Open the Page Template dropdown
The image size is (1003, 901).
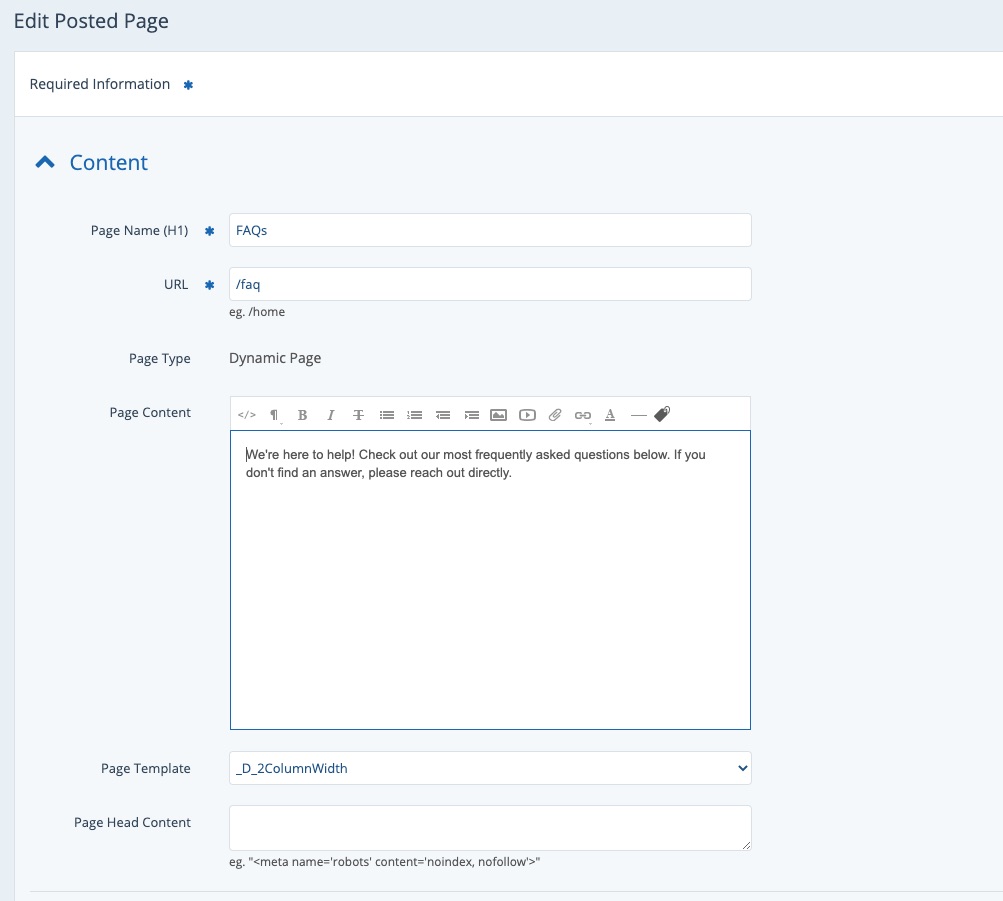[x=490, y=768]
